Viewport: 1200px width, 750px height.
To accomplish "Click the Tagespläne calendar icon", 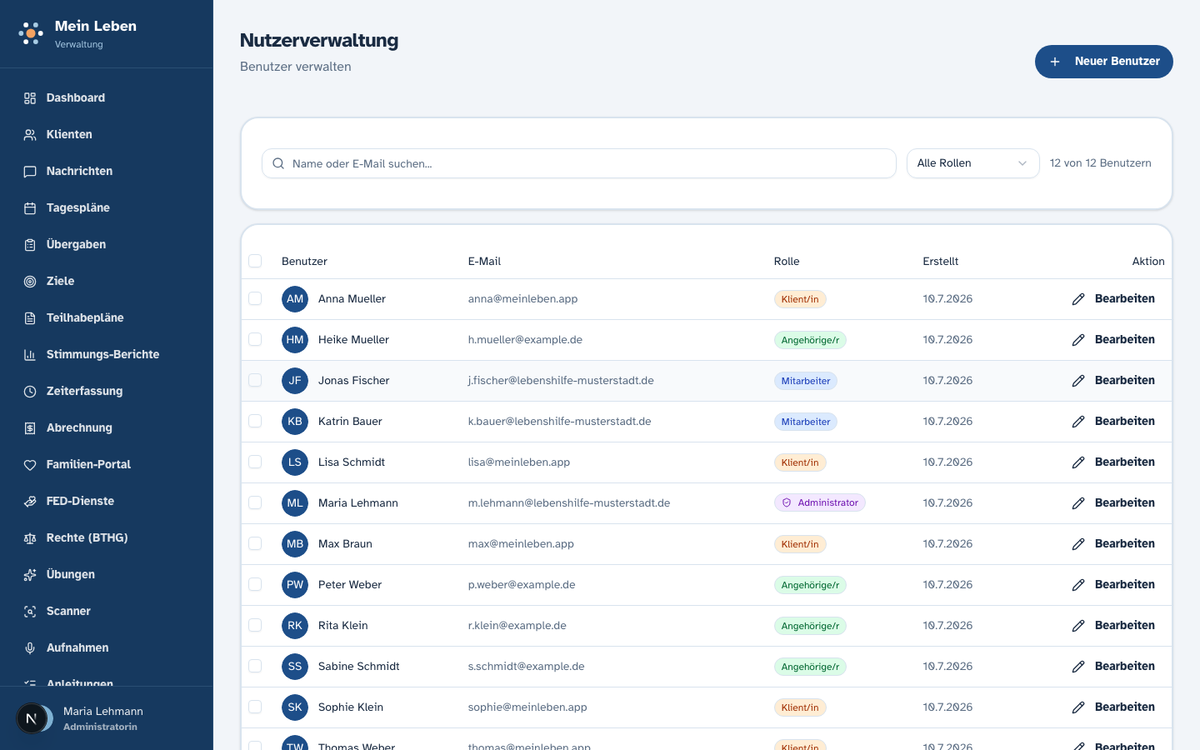I will (30, 208).
